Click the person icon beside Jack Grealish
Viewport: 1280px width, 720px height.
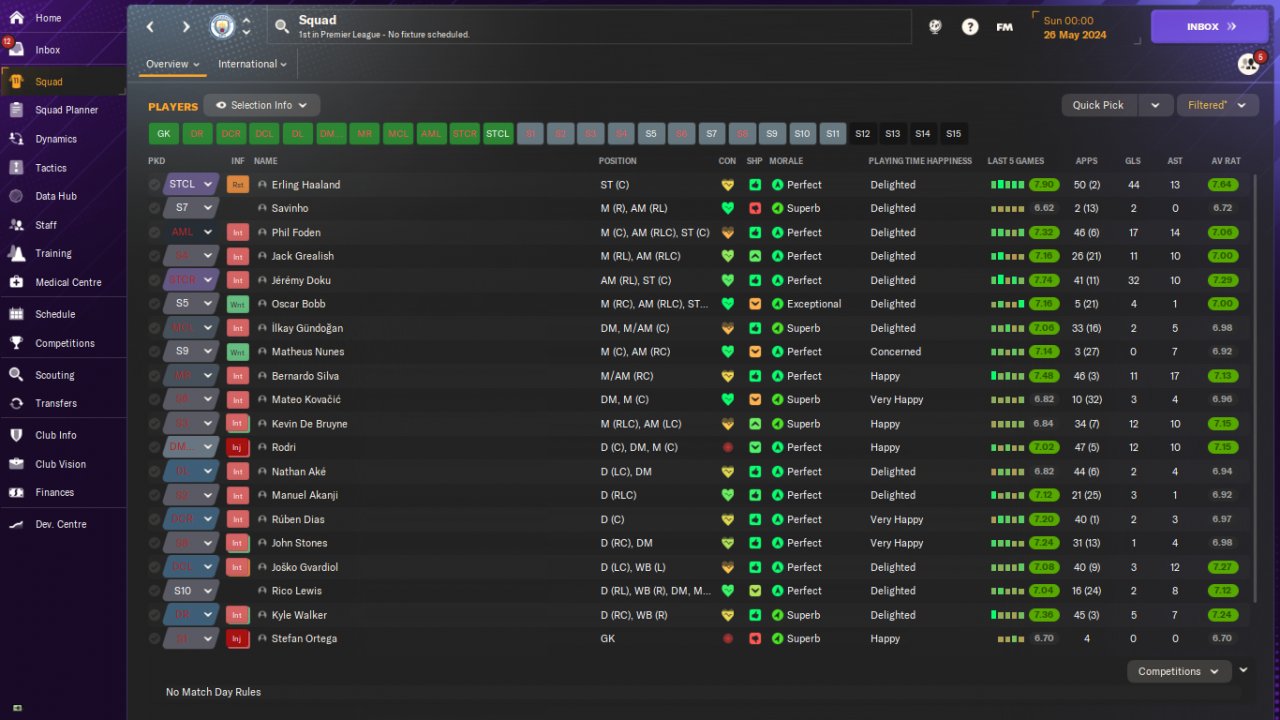click(x=262, y=257)
